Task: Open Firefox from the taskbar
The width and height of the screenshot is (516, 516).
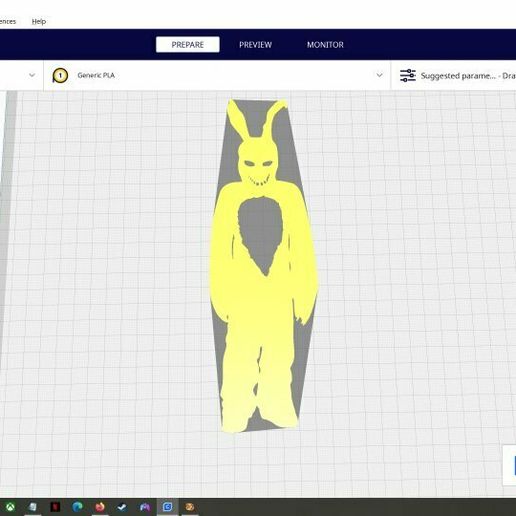Action: 100,507
